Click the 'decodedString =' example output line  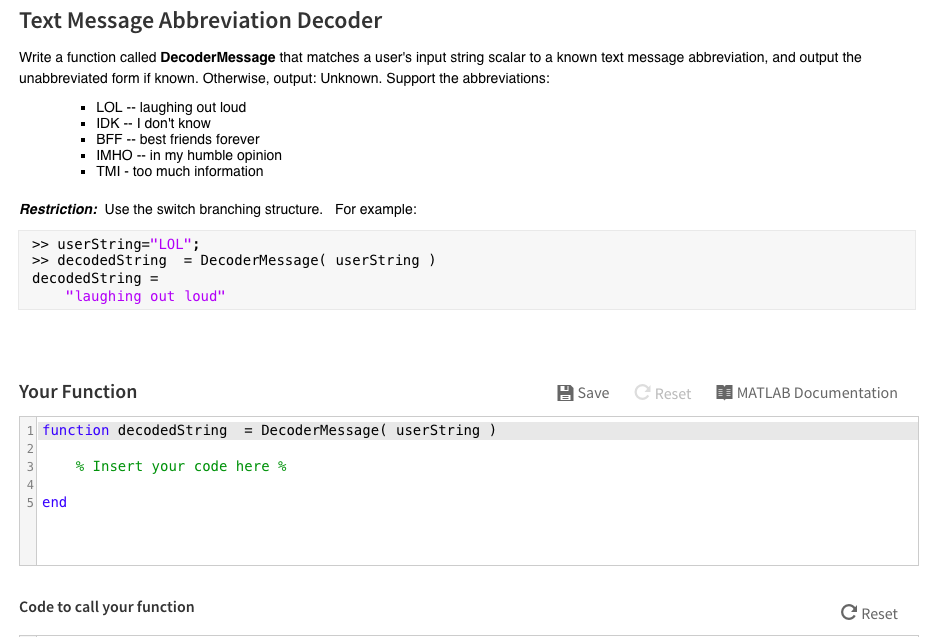pos(95,279)
